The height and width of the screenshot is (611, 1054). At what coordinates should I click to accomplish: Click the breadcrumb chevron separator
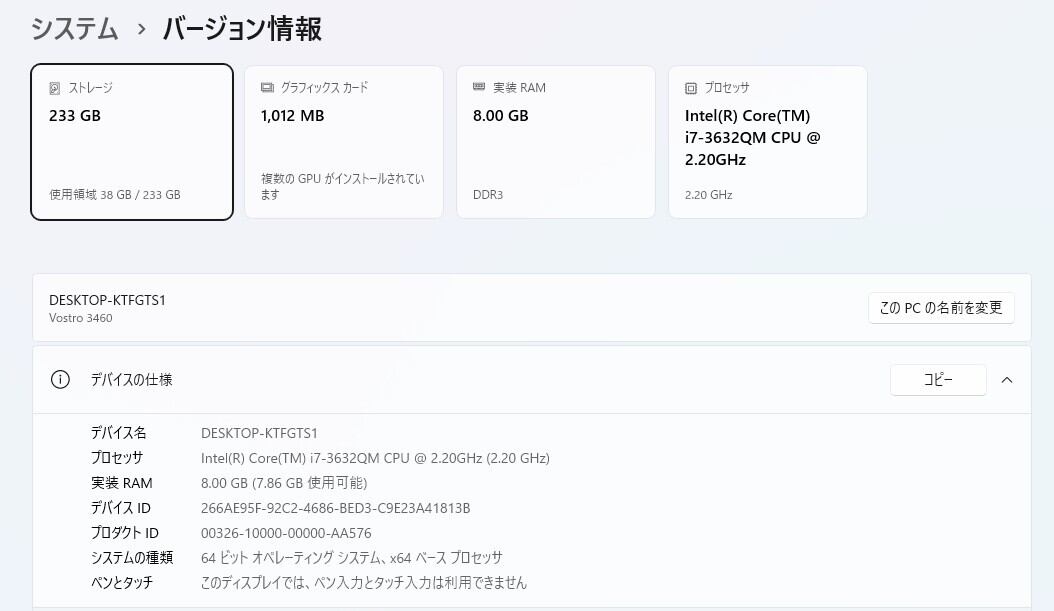(x=141, y=30)
